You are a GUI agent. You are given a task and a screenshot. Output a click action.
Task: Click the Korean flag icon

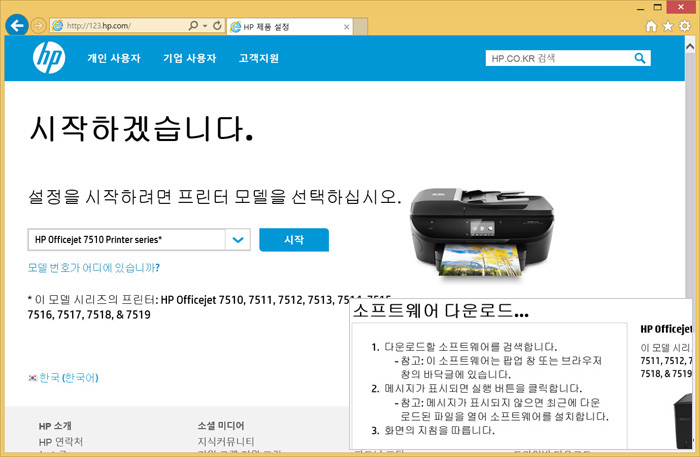coord(33,378)
